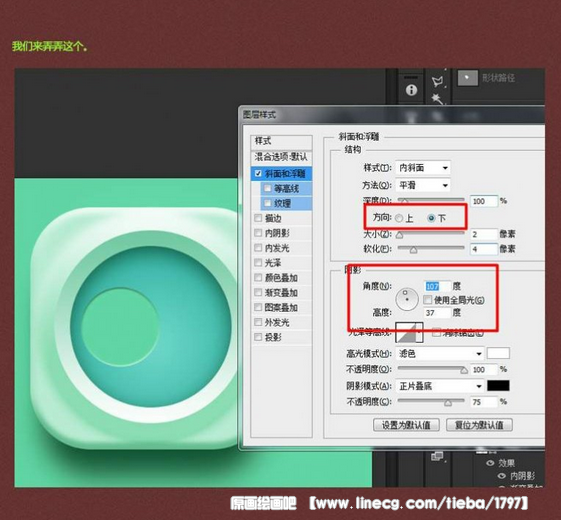The width and height of the screenshot is (561, 520).
Task: Click the white highlight color swatch
Action: tap(498, 354)
